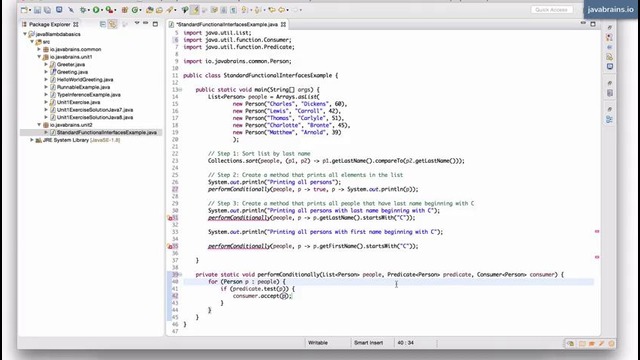Viewport: 640px width, 360px height.
Task: Expand the io.javabrains.common package
Action: tap(39, 49)
